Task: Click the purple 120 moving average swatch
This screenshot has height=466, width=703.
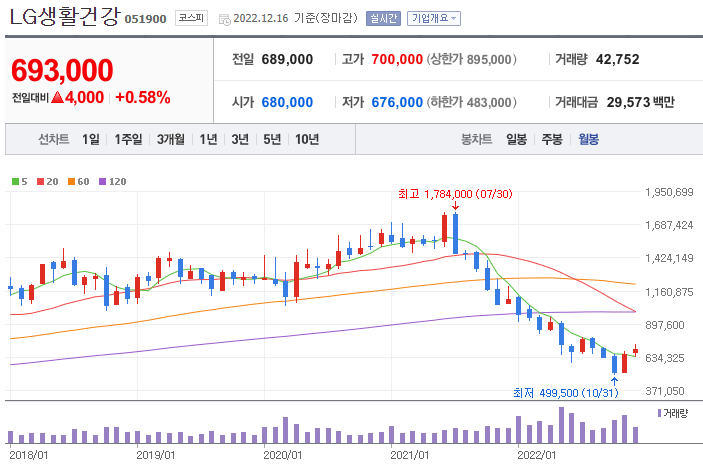Action: tap(103, 182)
